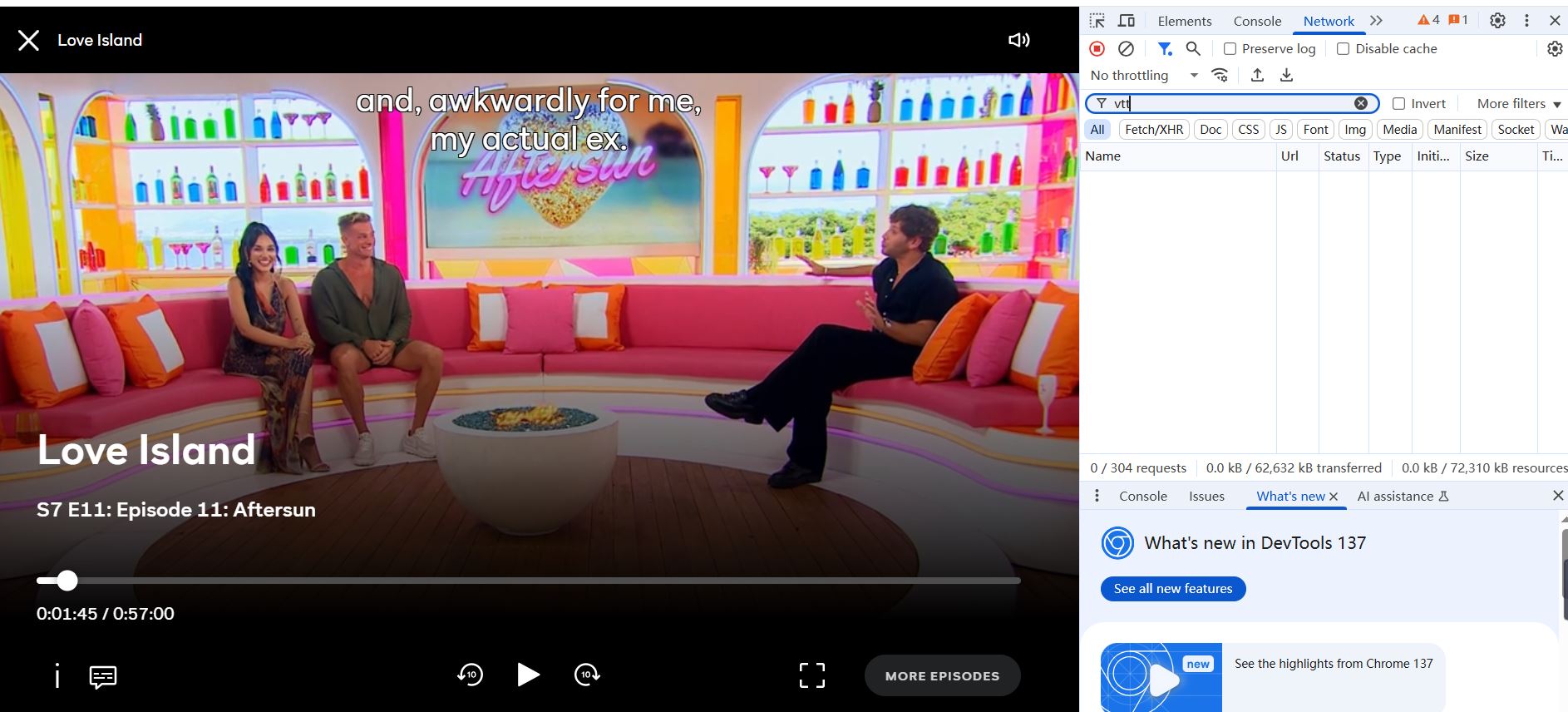
Task: Select What's new drawer tab
Action: pyautogui.click(x=1290, y=497)
